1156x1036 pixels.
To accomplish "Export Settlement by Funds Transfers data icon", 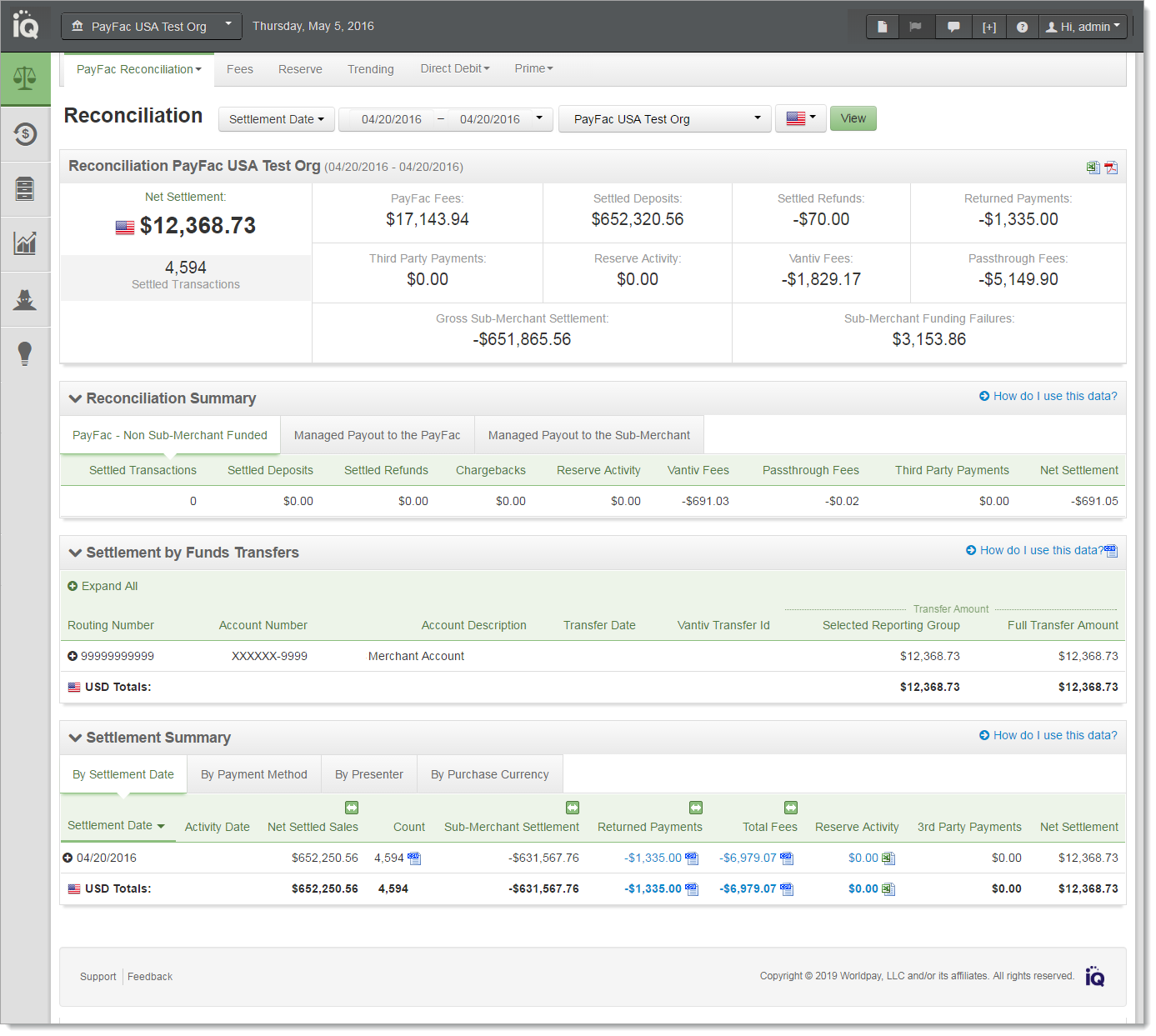I will 1111,551.
